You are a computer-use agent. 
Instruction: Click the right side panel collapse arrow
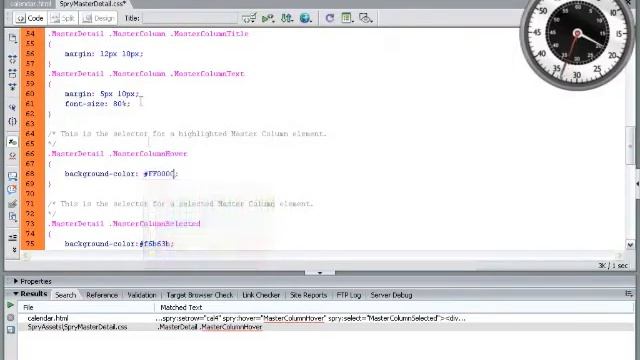tap(638, 184)
